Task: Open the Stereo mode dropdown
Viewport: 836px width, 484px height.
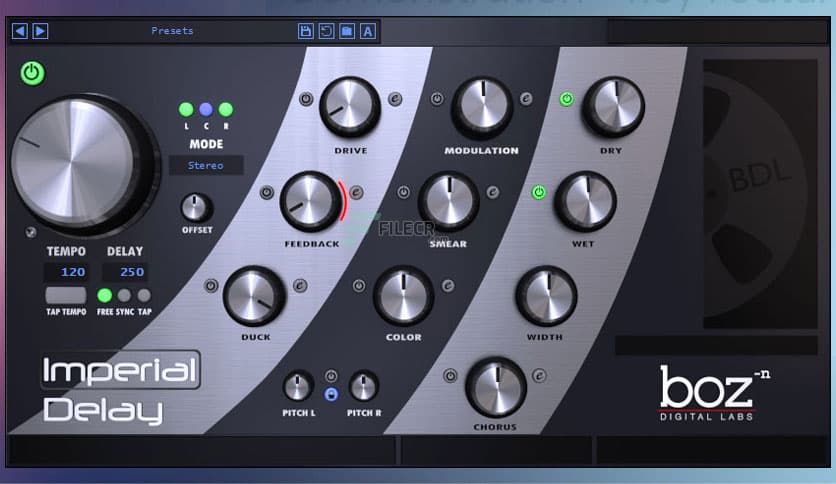Action: click(206, 165)
